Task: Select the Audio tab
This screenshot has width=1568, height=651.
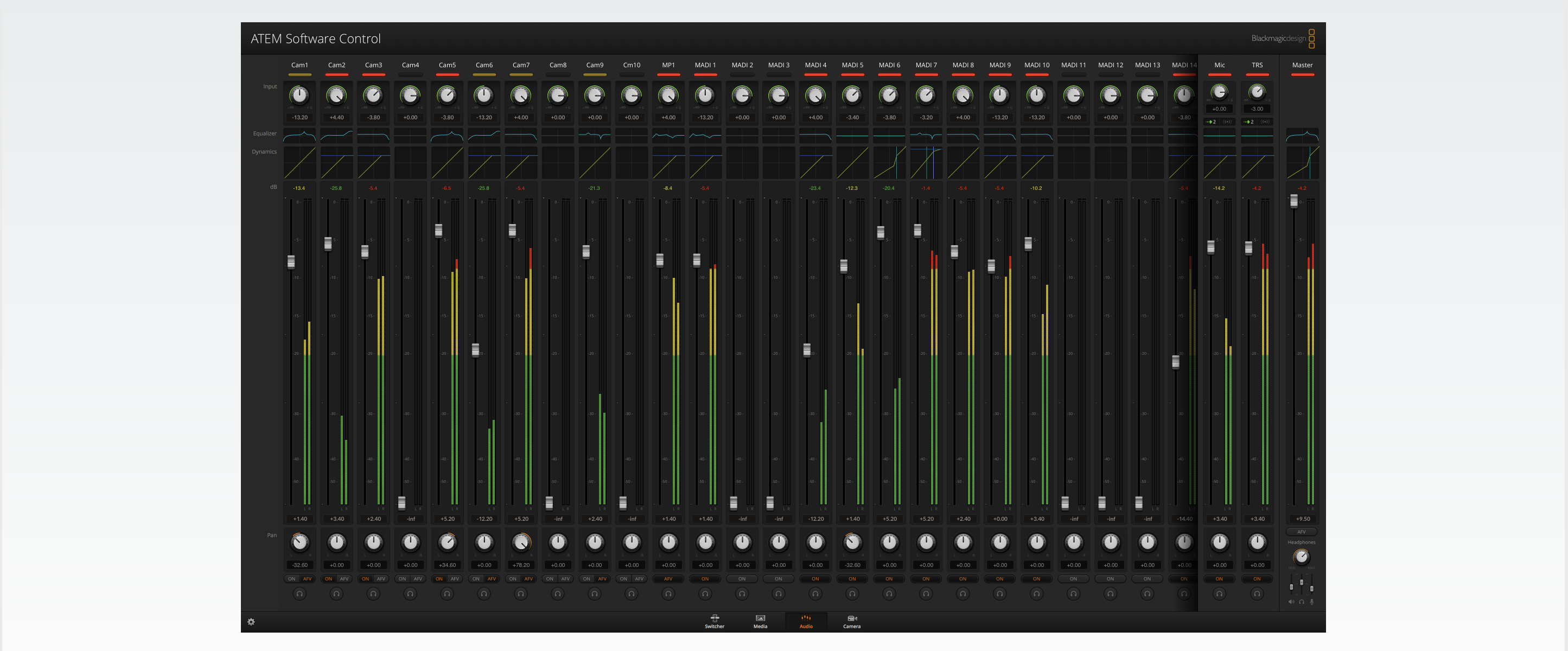Action: (x=806, y=621)
